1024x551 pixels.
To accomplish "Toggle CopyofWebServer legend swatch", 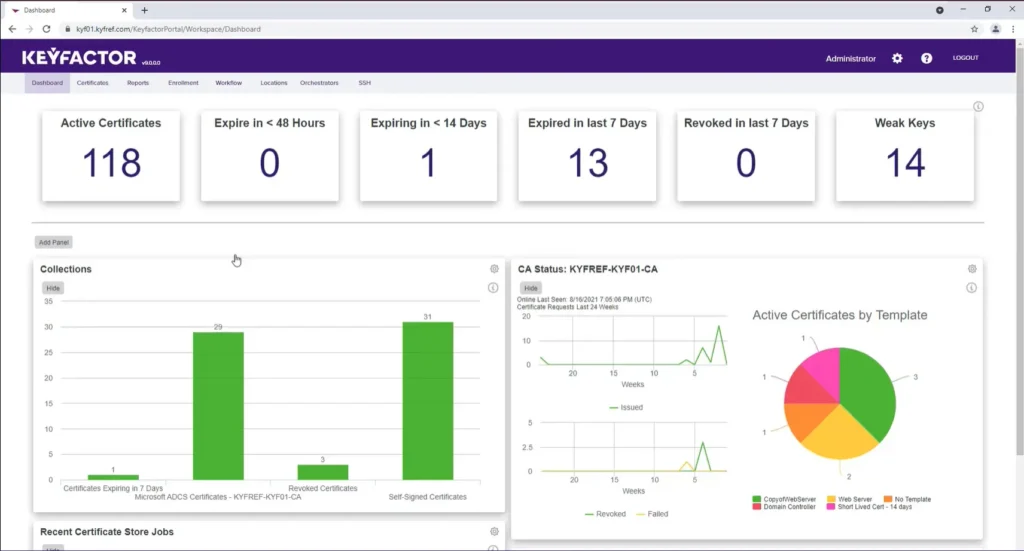I will click(756, 499).
